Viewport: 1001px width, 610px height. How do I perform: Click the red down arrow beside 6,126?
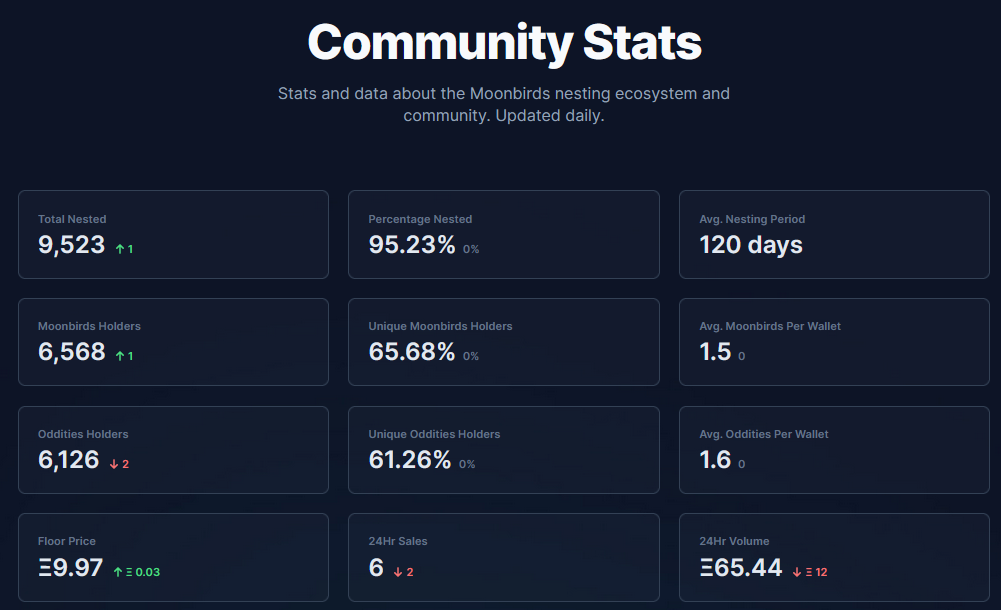click(x=114, y=465)
